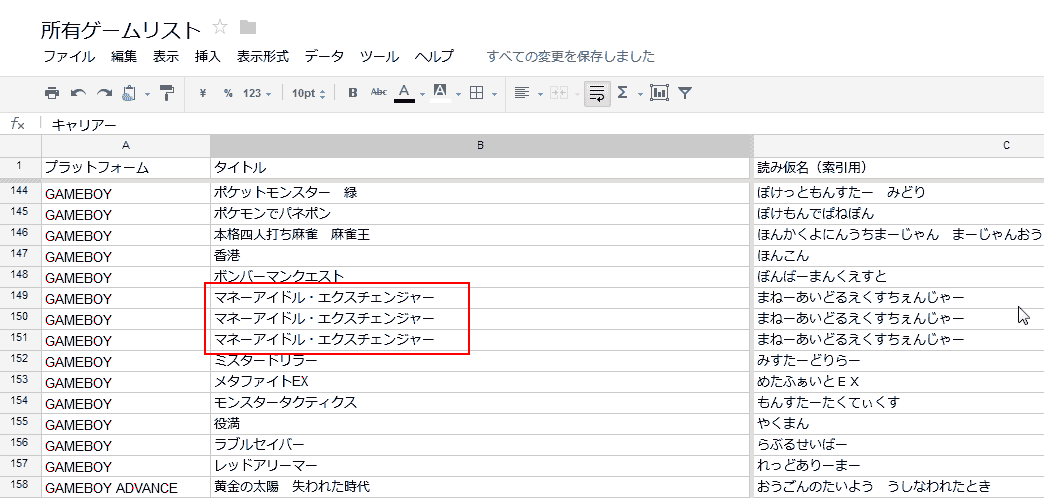The image size is (1044, 498).
Task: Click the 読み仮名（索引用） header cell
Action: point(898,167)
